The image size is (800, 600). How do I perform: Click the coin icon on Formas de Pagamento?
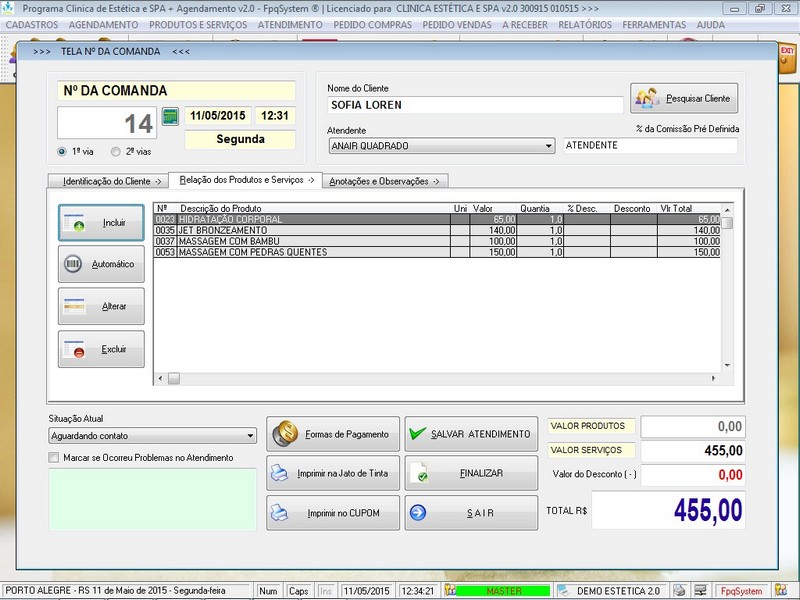tap(286, 434)
